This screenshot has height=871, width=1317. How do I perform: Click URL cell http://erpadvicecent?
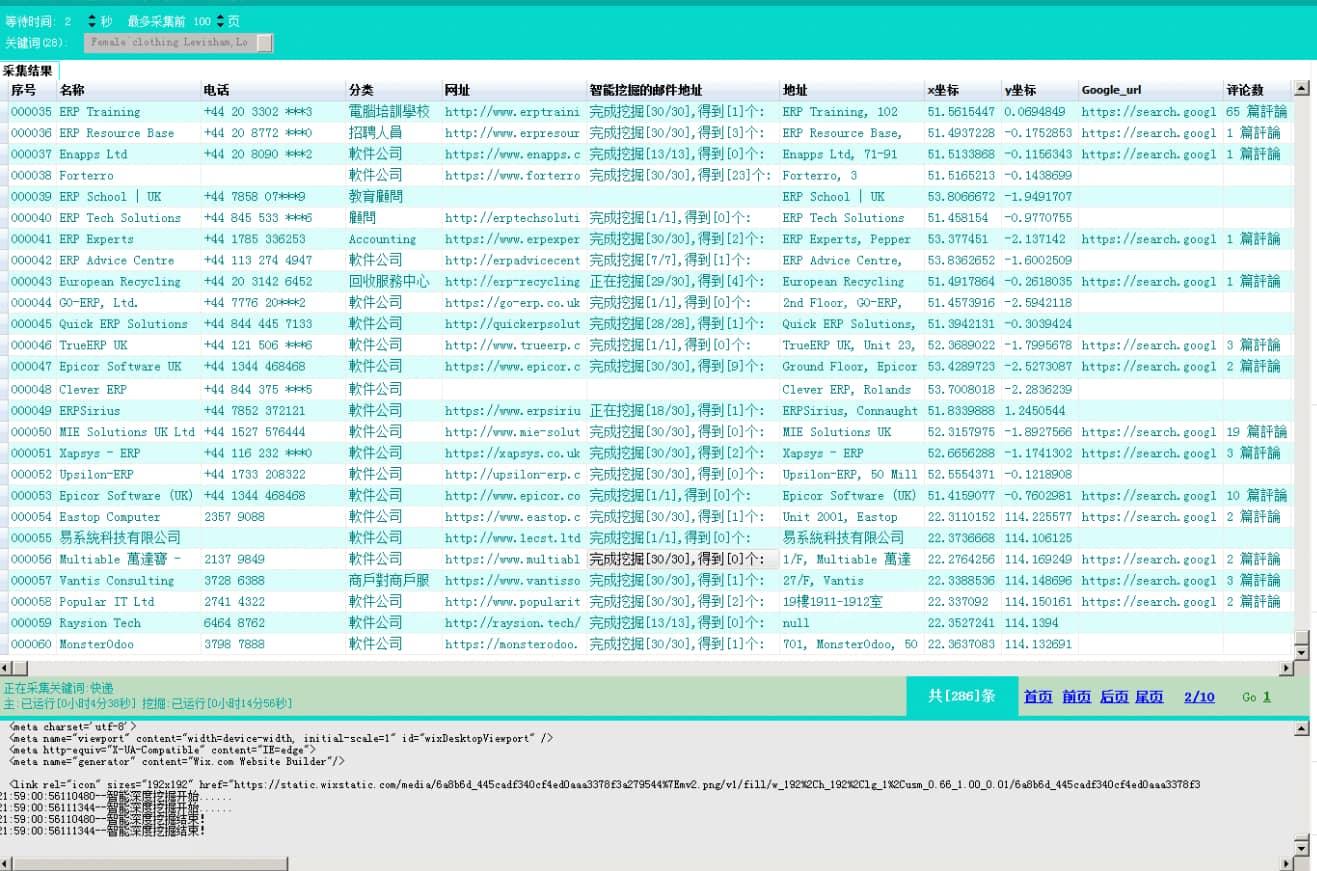[x=514, y=260]
